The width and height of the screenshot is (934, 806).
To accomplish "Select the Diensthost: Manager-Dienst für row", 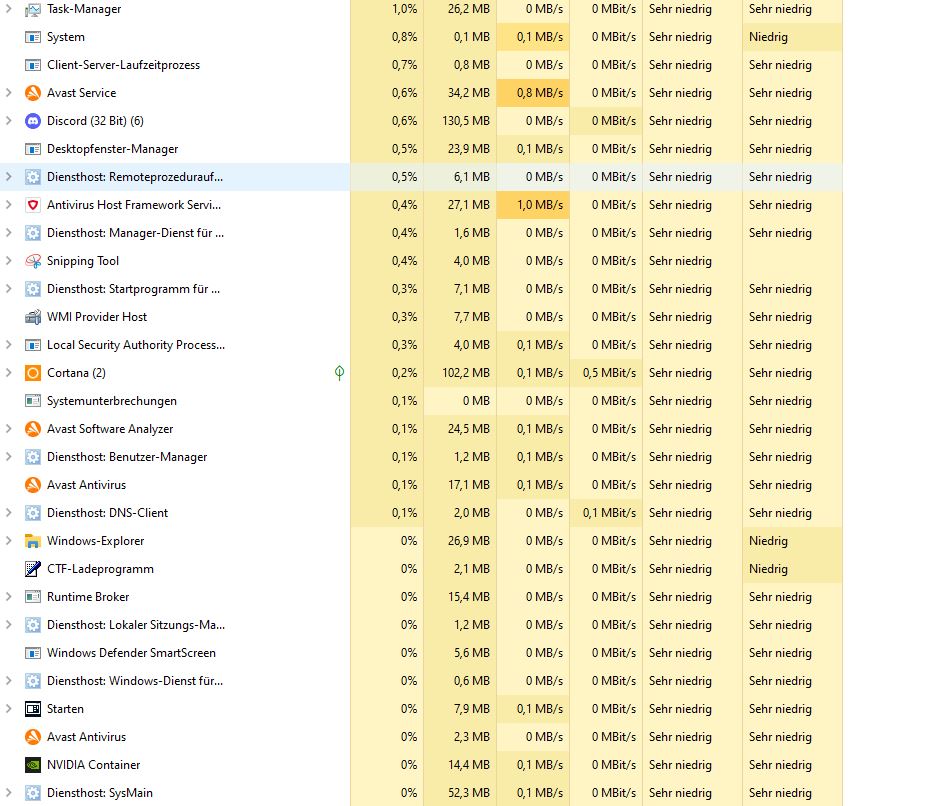I will tap(421, 233).
